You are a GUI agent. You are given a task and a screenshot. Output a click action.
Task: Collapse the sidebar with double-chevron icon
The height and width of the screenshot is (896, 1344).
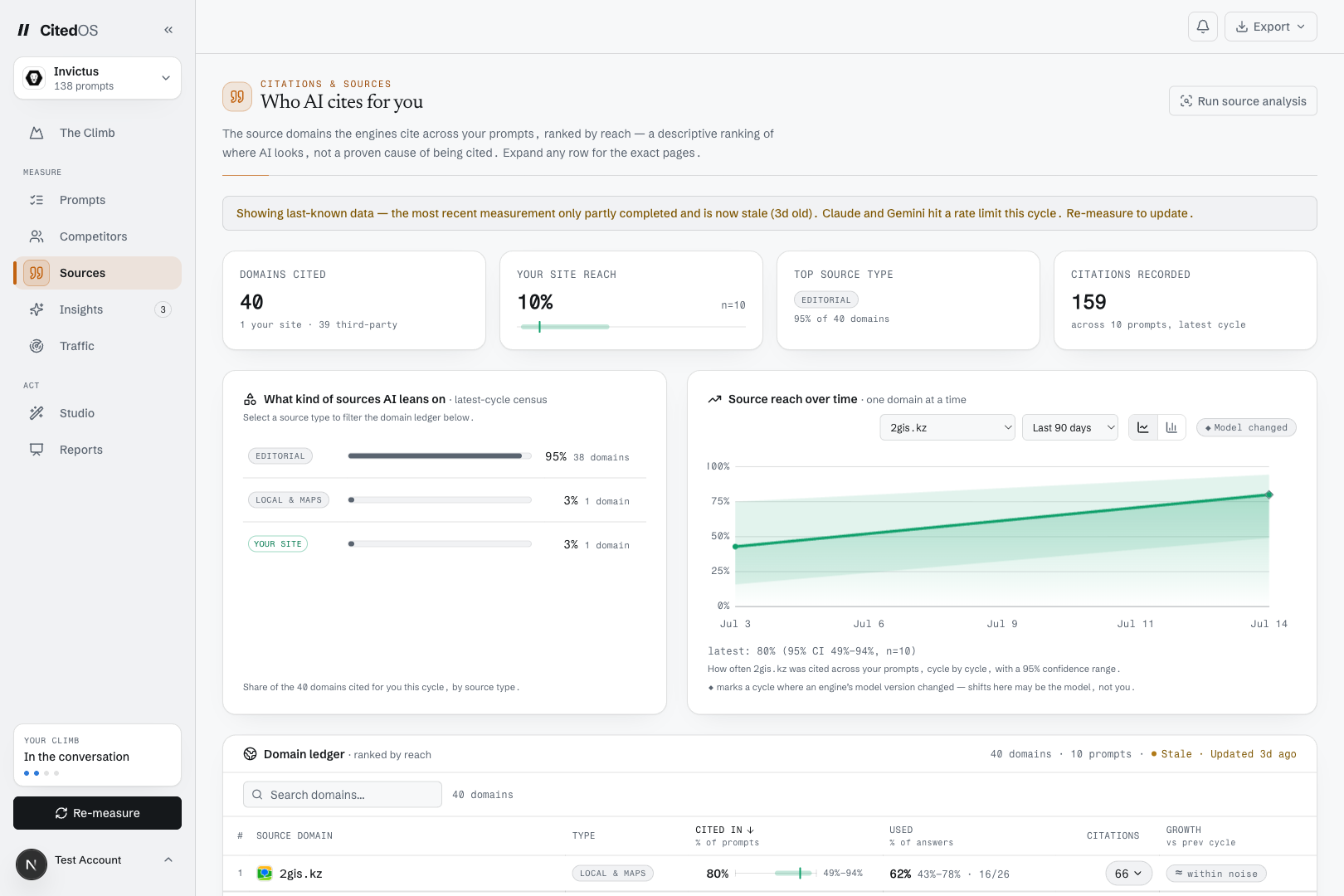(168, 30)
